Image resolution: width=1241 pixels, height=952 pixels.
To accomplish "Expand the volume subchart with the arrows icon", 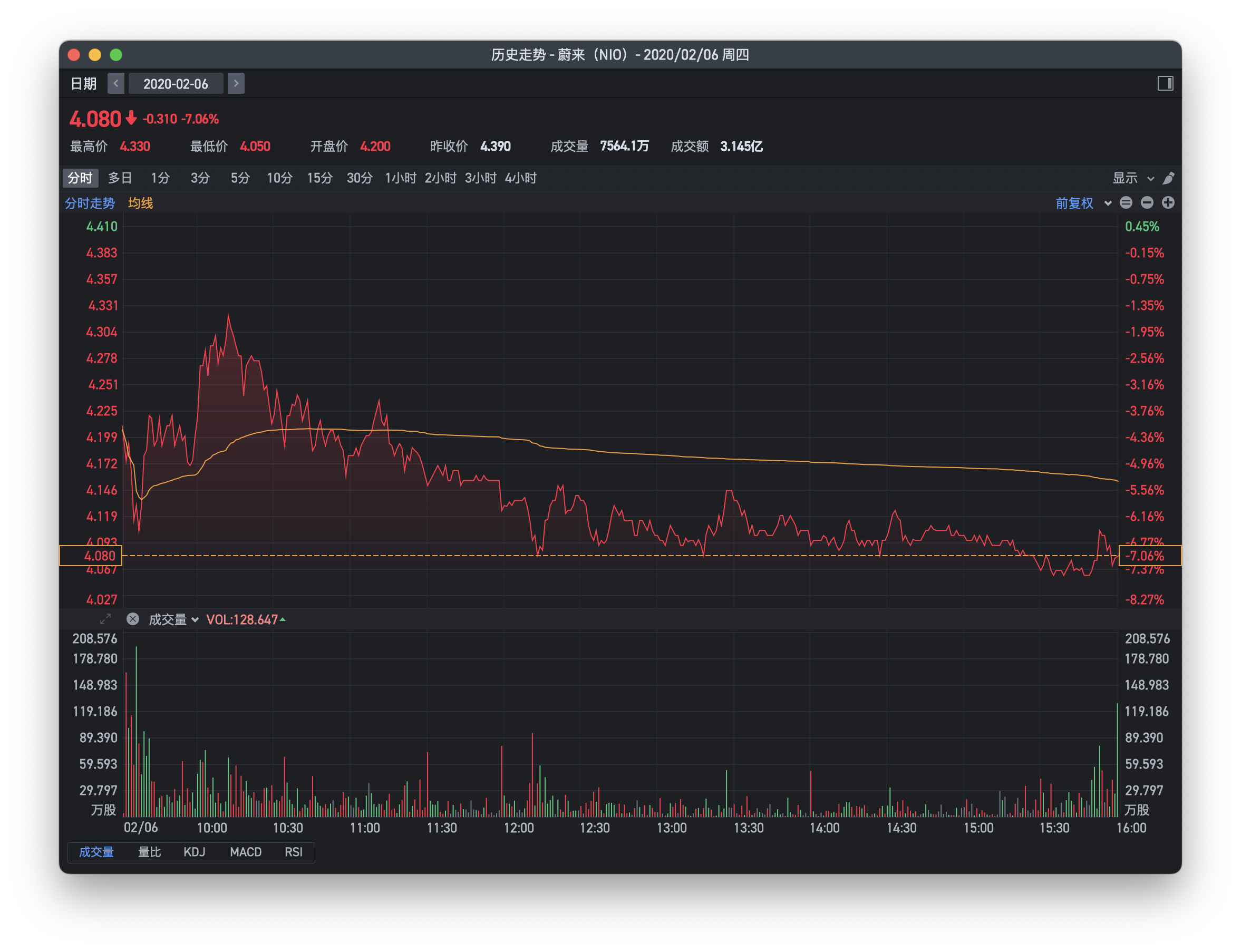I will pyautogui.click(x=105, y=619).
